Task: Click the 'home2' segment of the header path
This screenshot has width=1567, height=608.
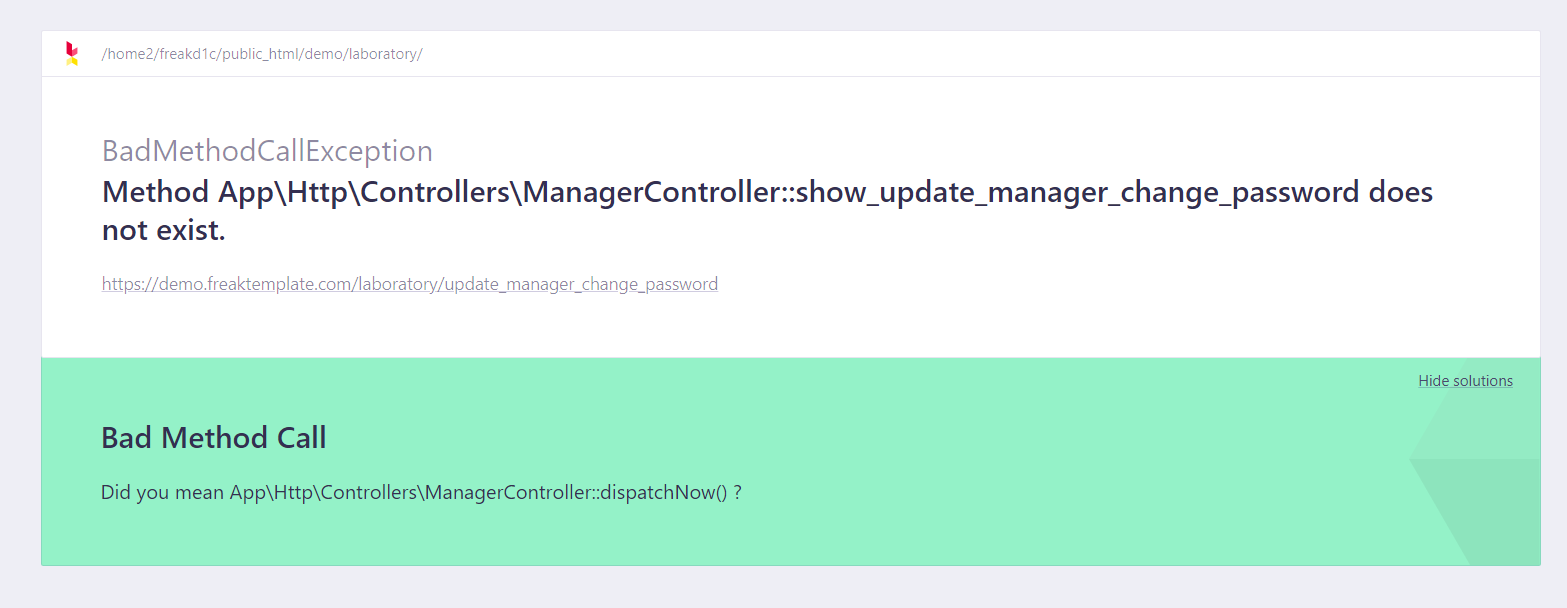Action: (x=129, y=54)
